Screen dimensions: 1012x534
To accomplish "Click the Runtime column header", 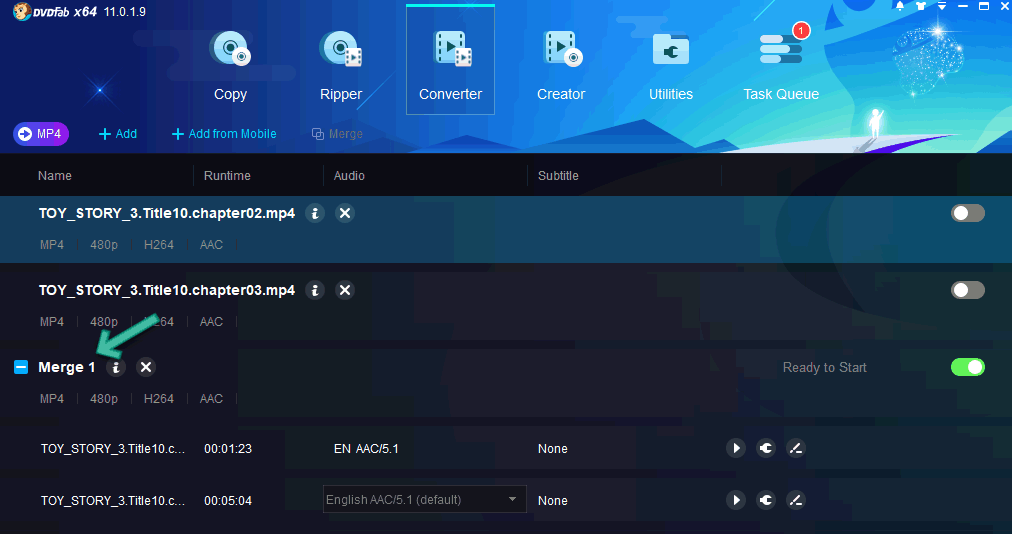I will coord(227,176).
